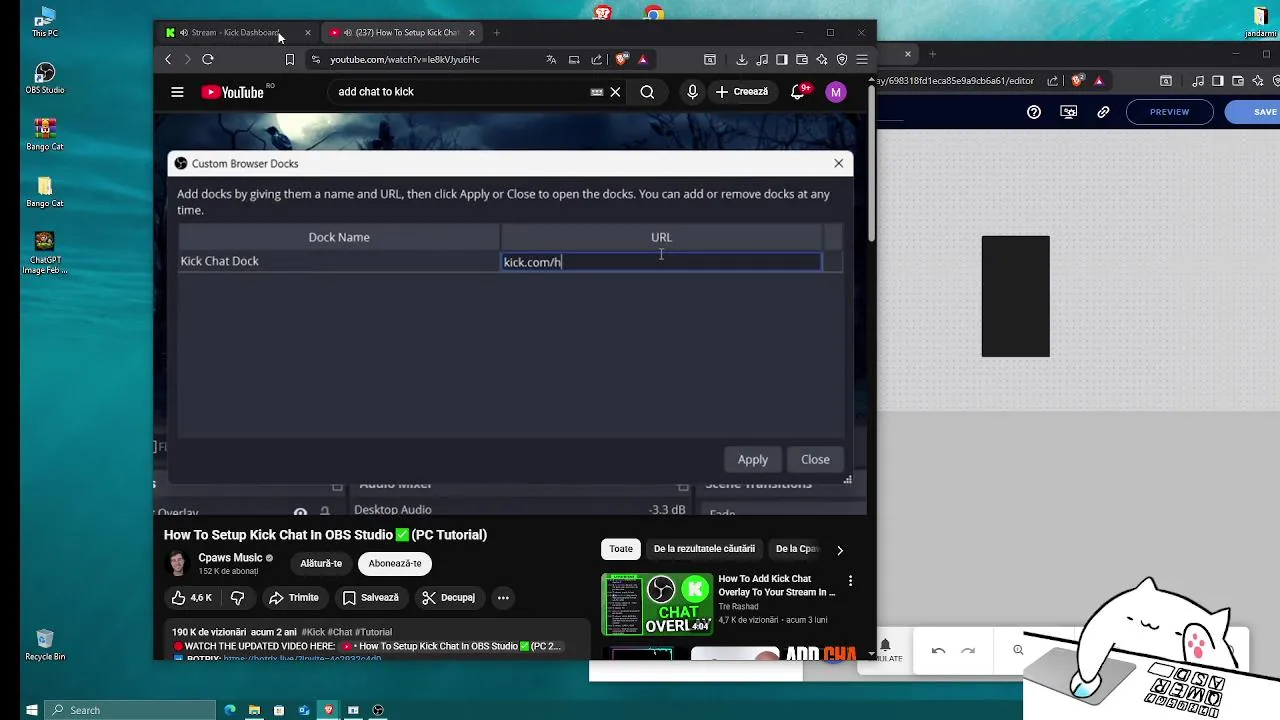Screen dimensions: 1280x720
Task: Open the Brave main menu in front window
Action: (x=862, y=59)
